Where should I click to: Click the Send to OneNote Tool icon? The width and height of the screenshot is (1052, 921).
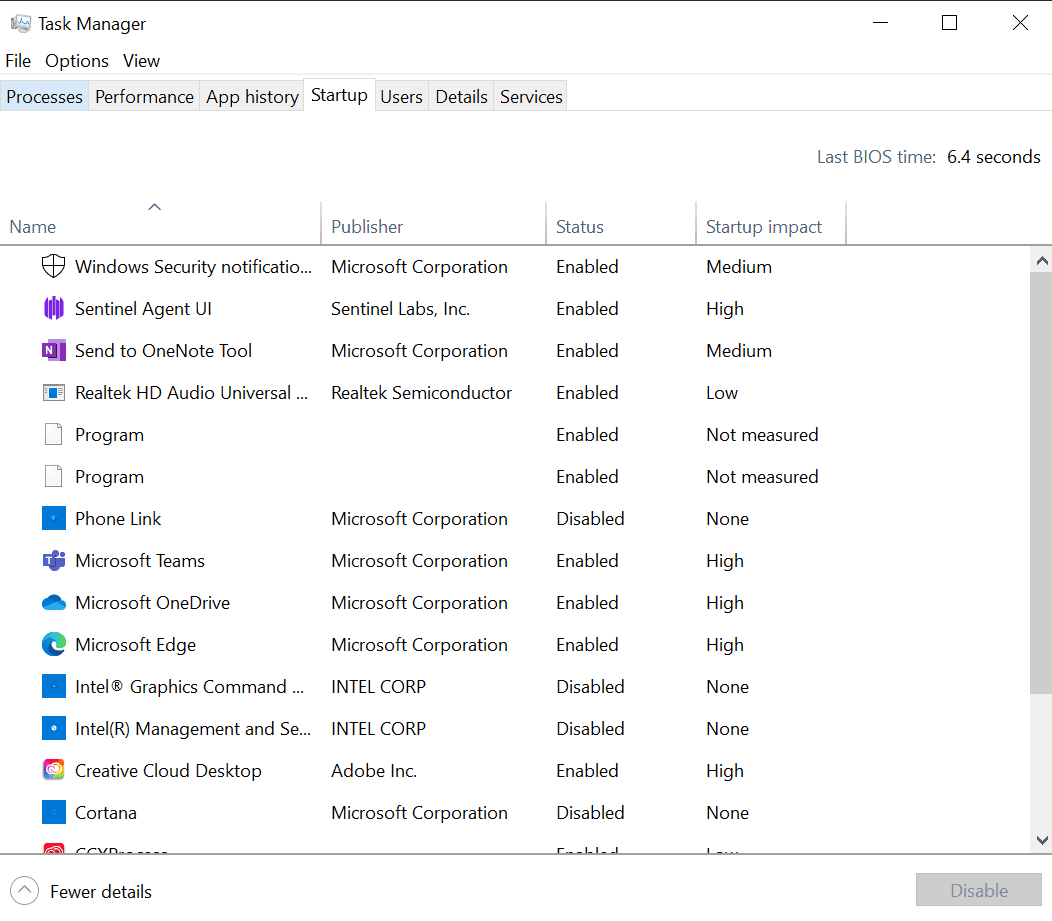[54, 350]
